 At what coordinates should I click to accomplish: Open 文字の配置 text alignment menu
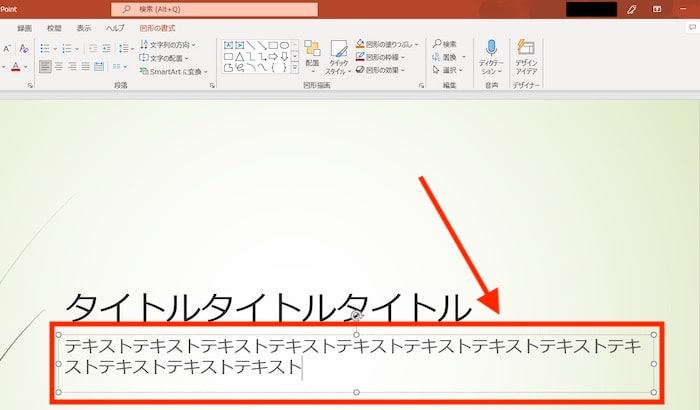click(164, 58)
